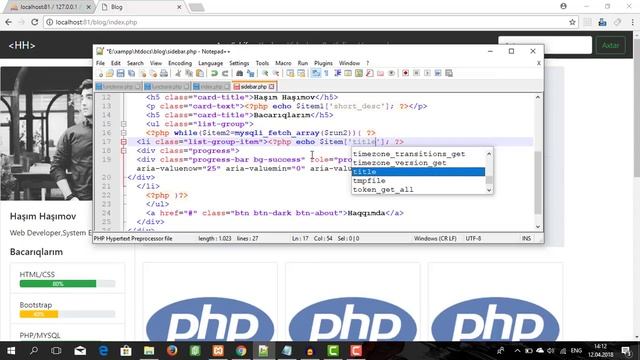This screenshot has width=640, height=360.
Task: Click the Copy toolbar icon
Action: (x=189, y=73)
